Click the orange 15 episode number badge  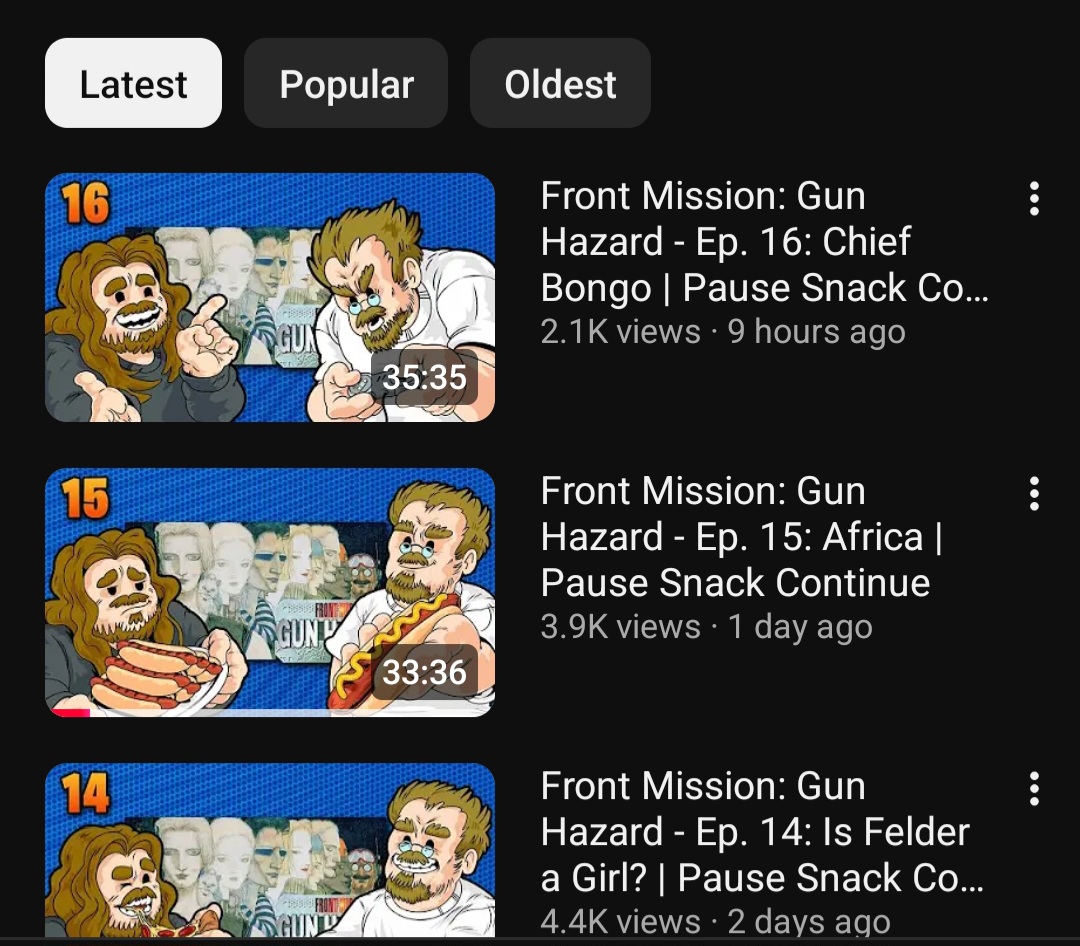pyautogui.click(x=85, y=498)
